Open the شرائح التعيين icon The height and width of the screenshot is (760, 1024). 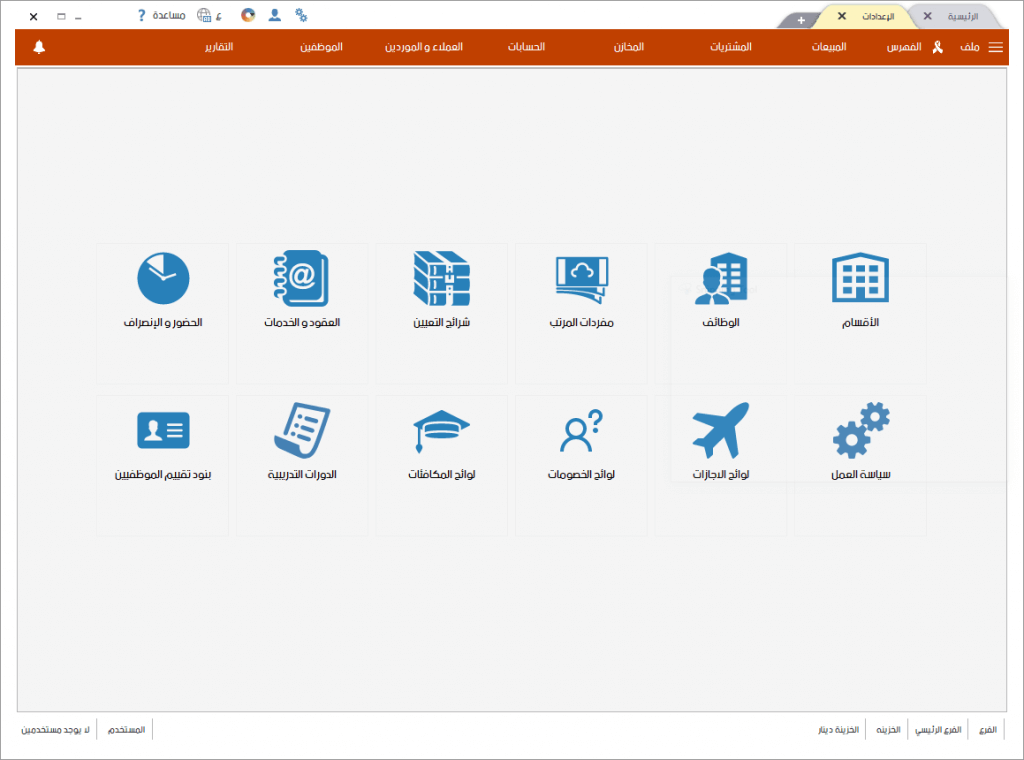click(x=441, y=278)
